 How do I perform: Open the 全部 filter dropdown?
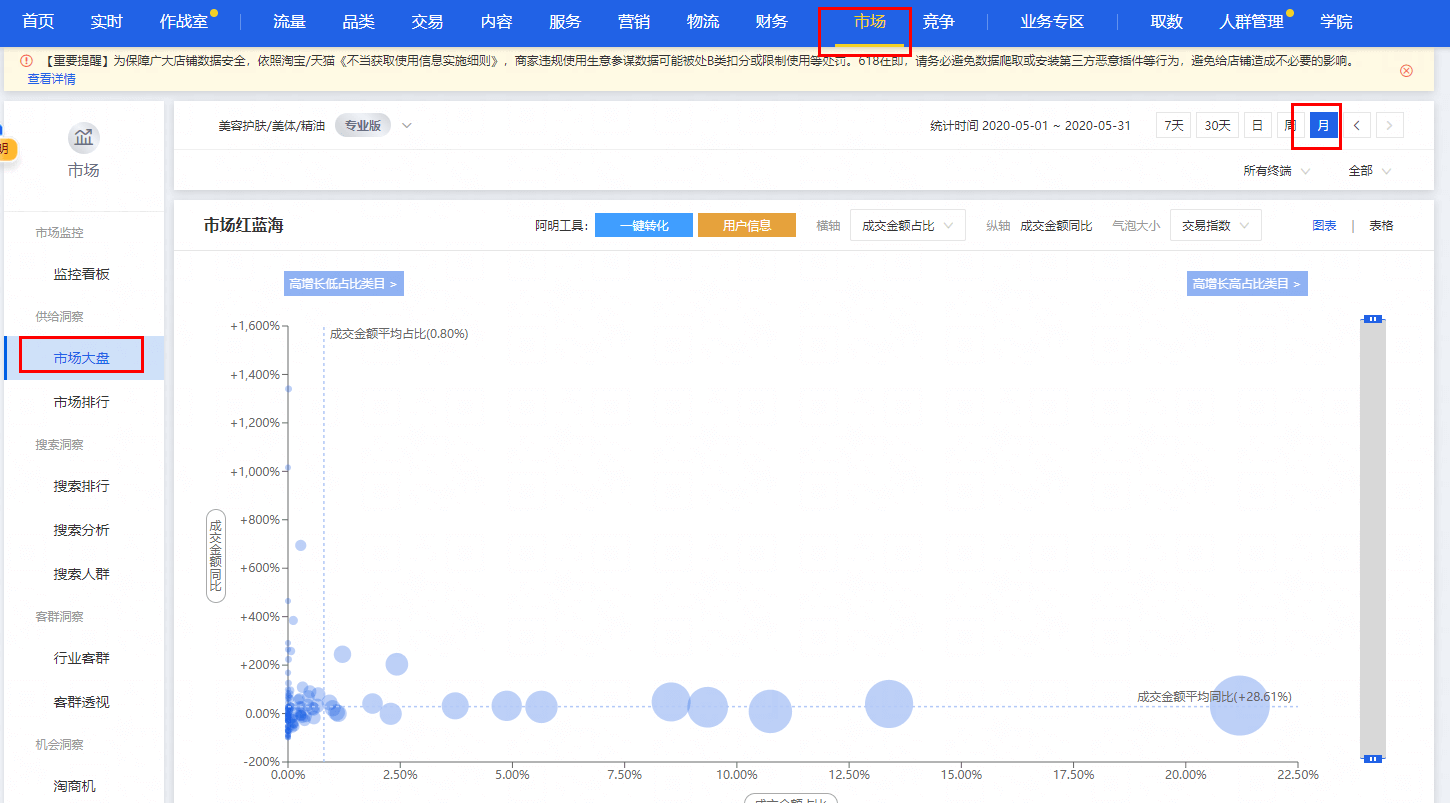tap(1369, 171)
